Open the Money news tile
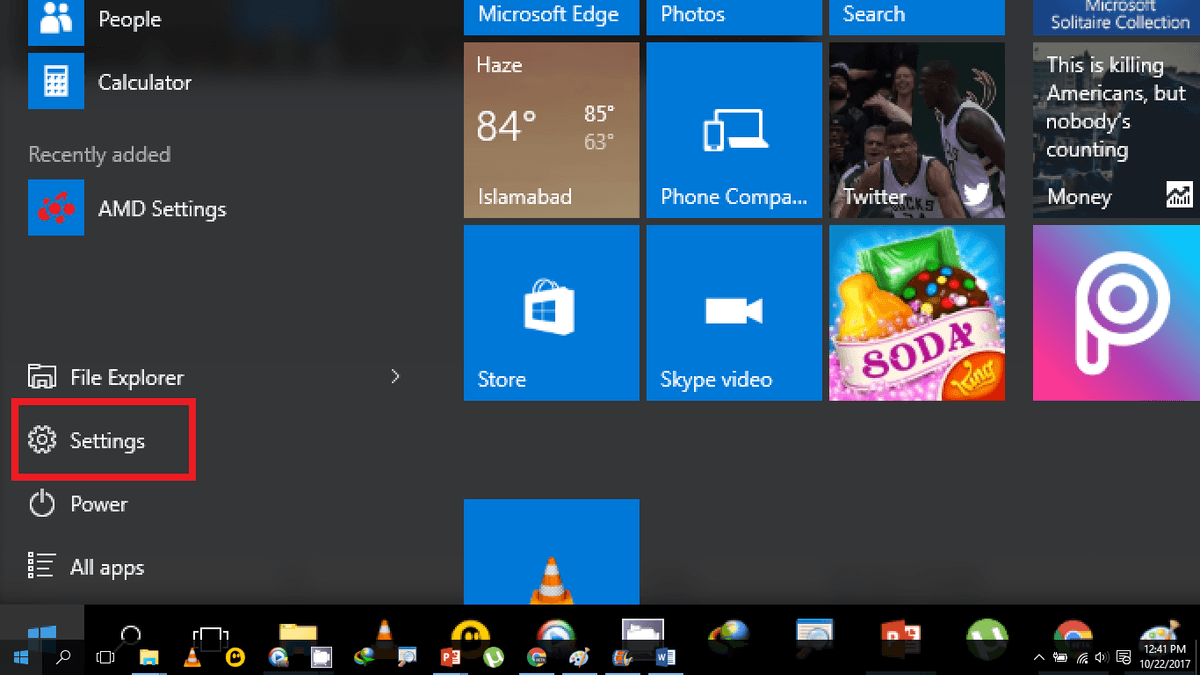The width and height of the screenshot is (1200, 675). tap(1116, 130)
